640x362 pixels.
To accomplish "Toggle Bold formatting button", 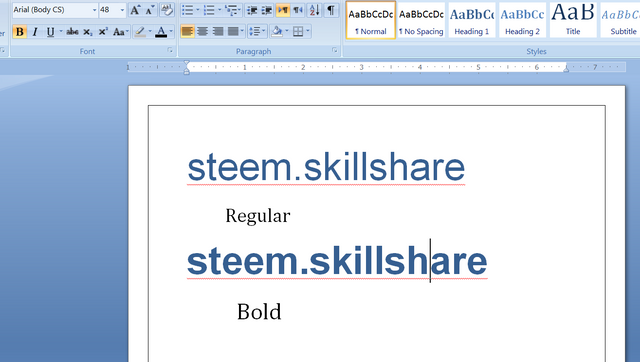I will pos(19,32).
